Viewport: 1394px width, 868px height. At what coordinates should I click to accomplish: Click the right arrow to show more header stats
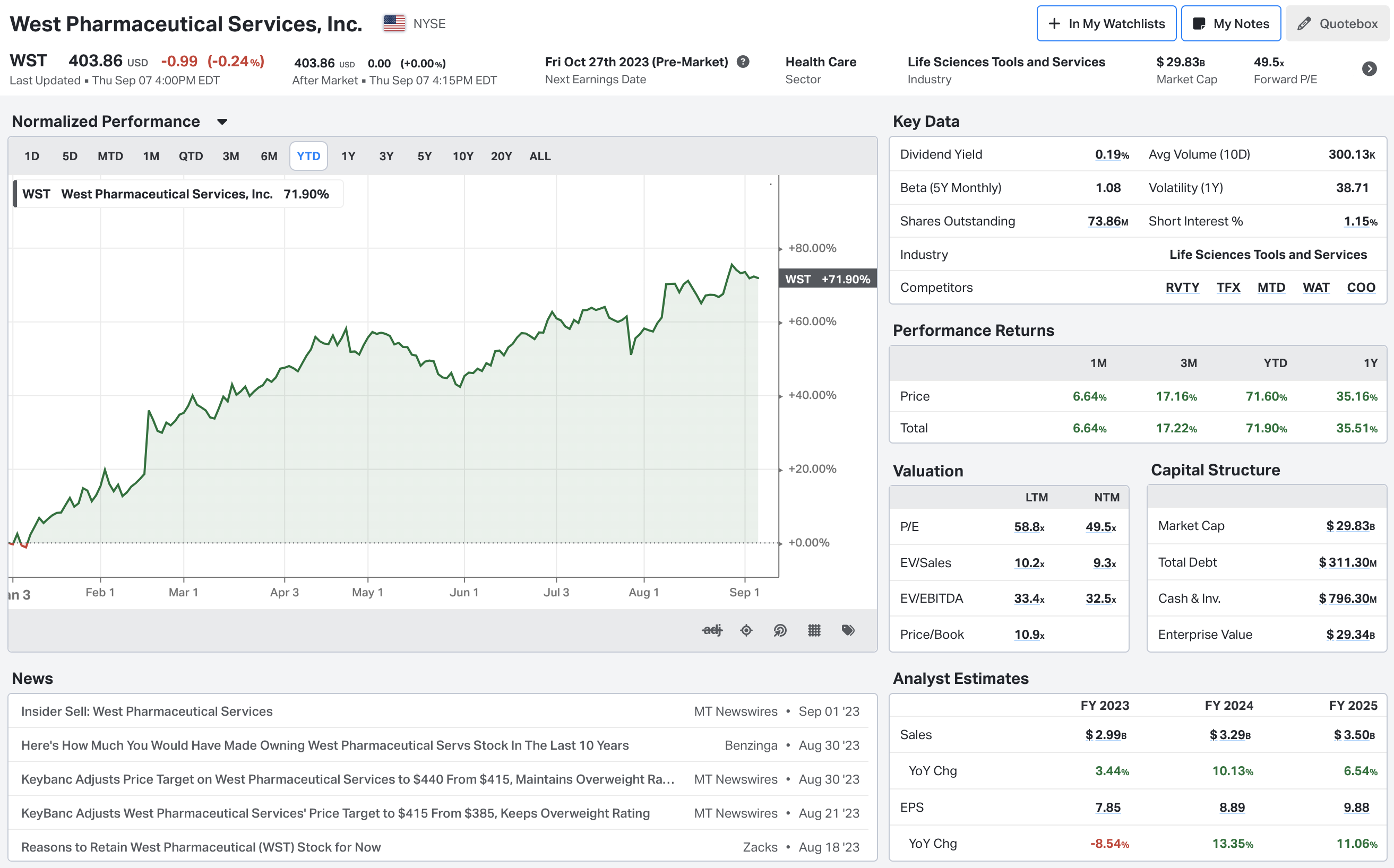(x=1369, y=69)
